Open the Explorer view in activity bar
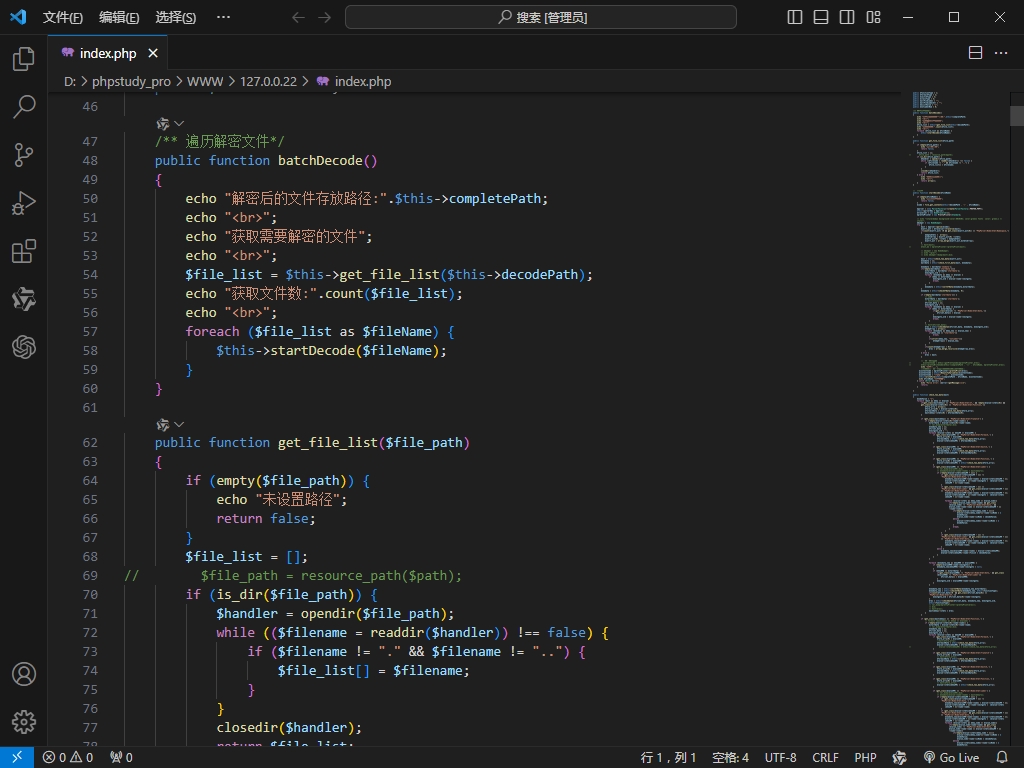The height and width of the screenshot is (768, 1024). pyautogui.click(x=24, y=59)
